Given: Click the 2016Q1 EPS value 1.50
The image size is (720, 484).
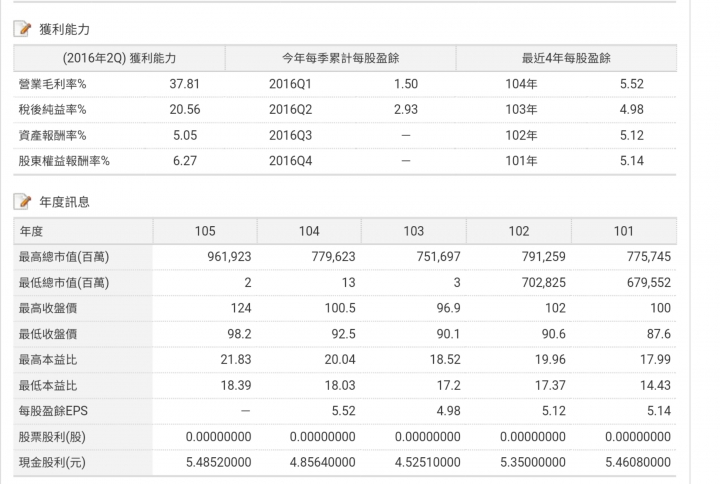Looking at the screenshot, I should (x=406, y=84).
